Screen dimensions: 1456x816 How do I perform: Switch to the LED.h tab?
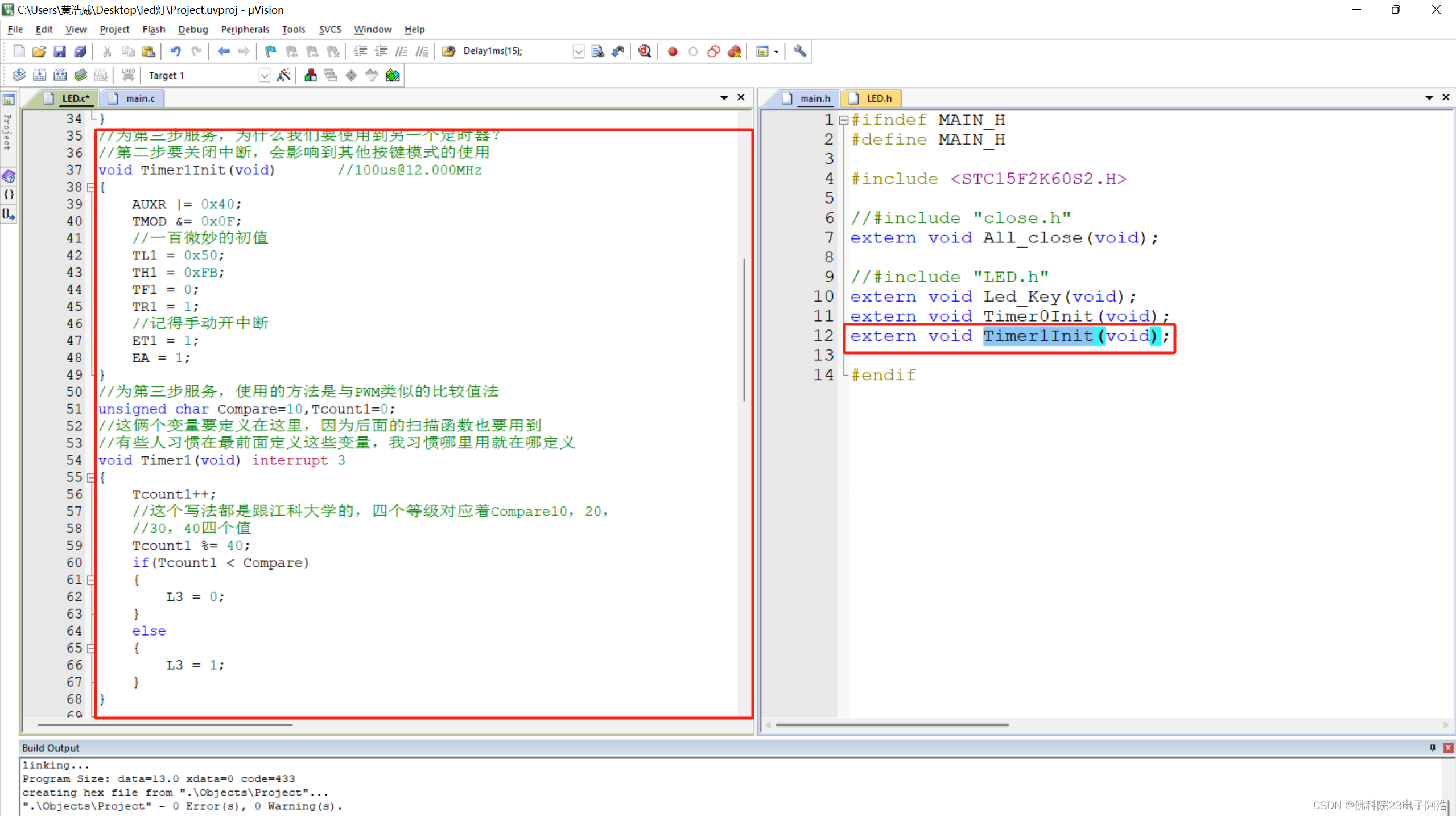click(878, 98)
